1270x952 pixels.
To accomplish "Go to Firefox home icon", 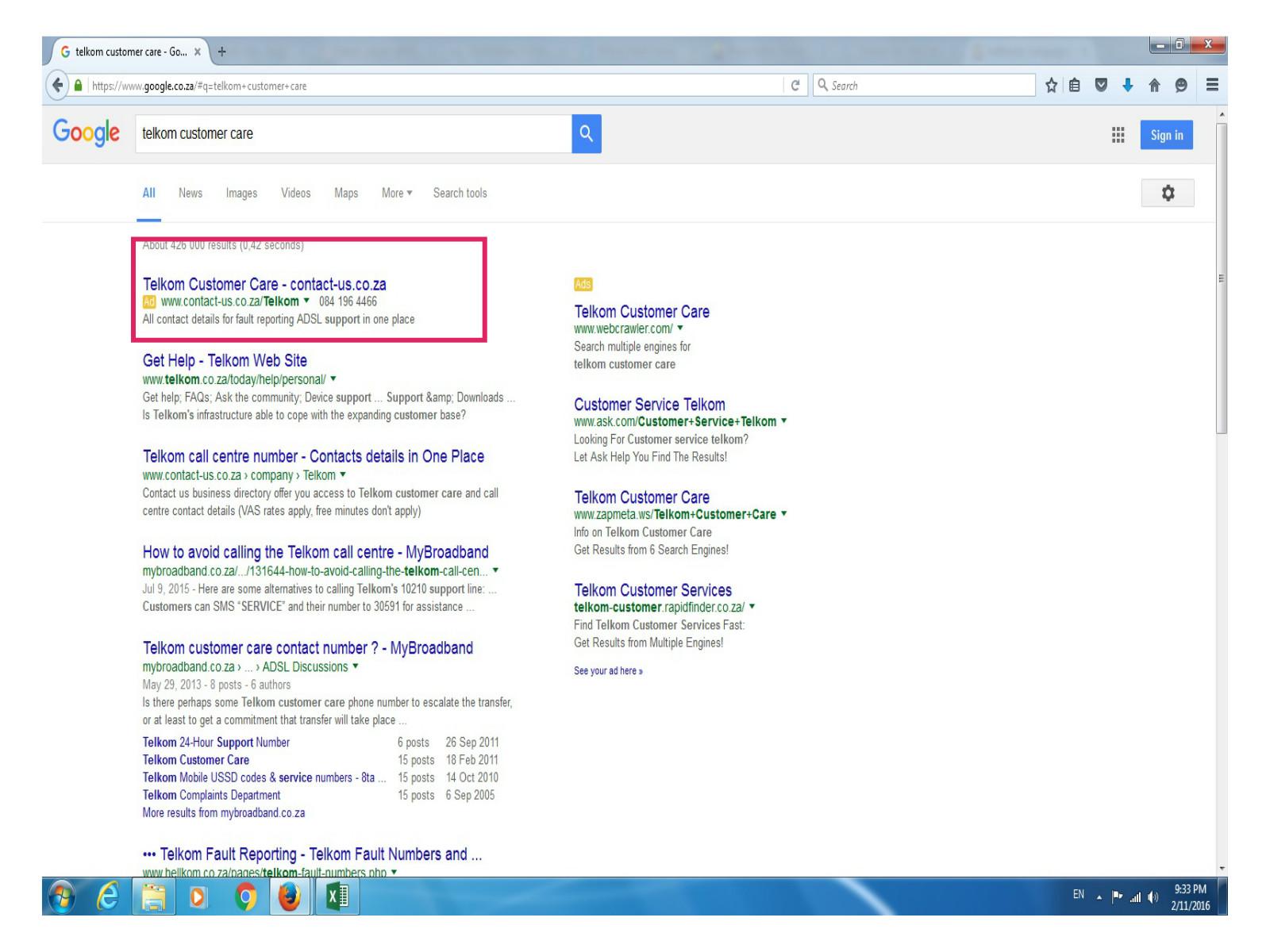I will pyautogui.click(x=1154, y=85).
